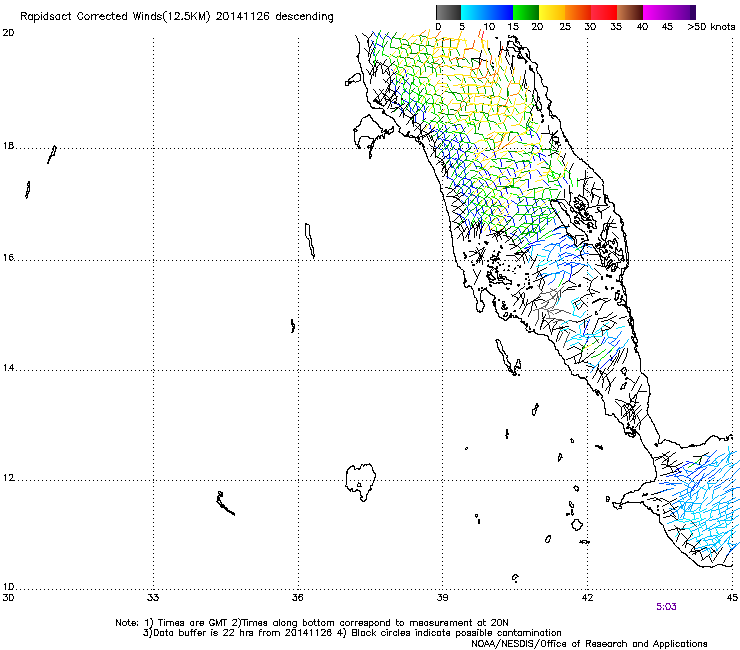Viewport: 740px width, 650px height.
Task: Click longitude label '36' on bottom axis
Action: [x=297, y=598]
